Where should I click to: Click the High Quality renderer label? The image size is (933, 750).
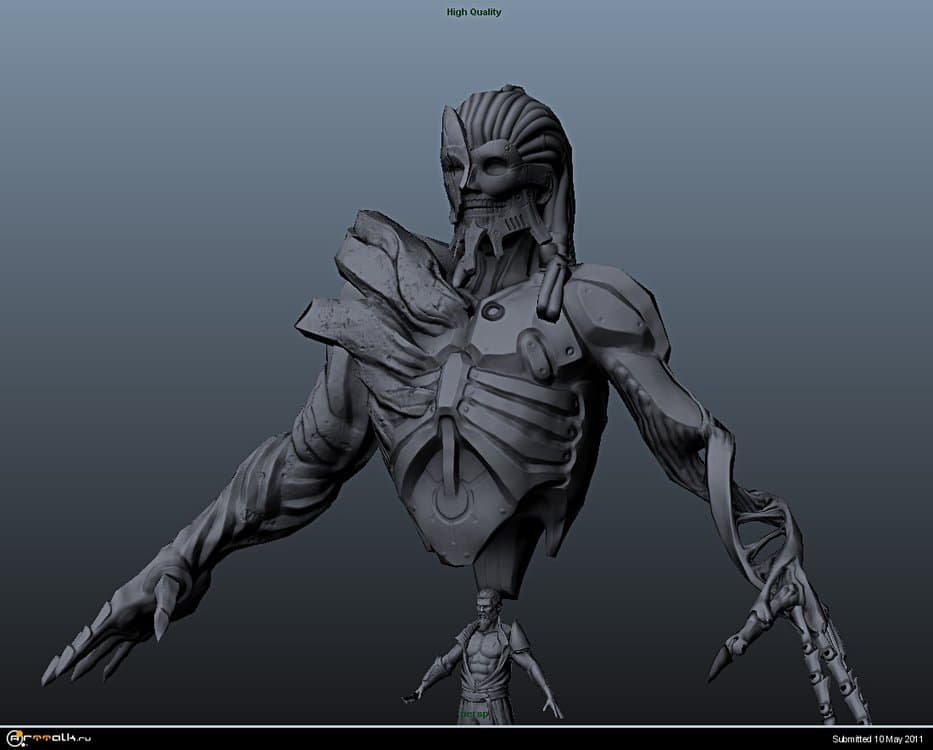click(473, 12)
